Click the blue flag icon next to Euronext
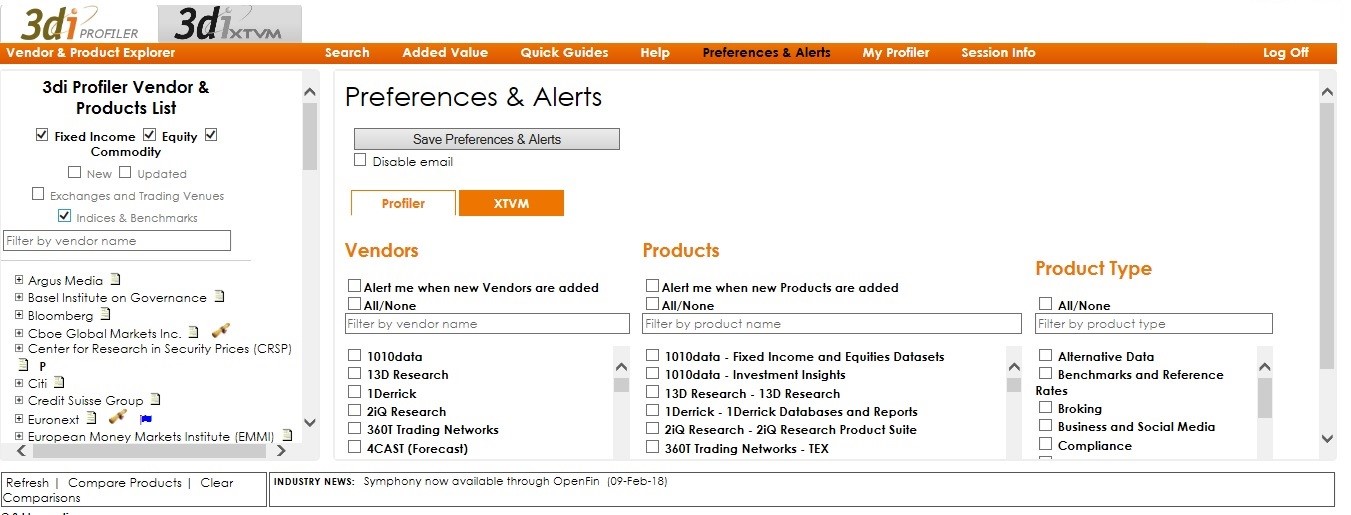 coord(146,419)
